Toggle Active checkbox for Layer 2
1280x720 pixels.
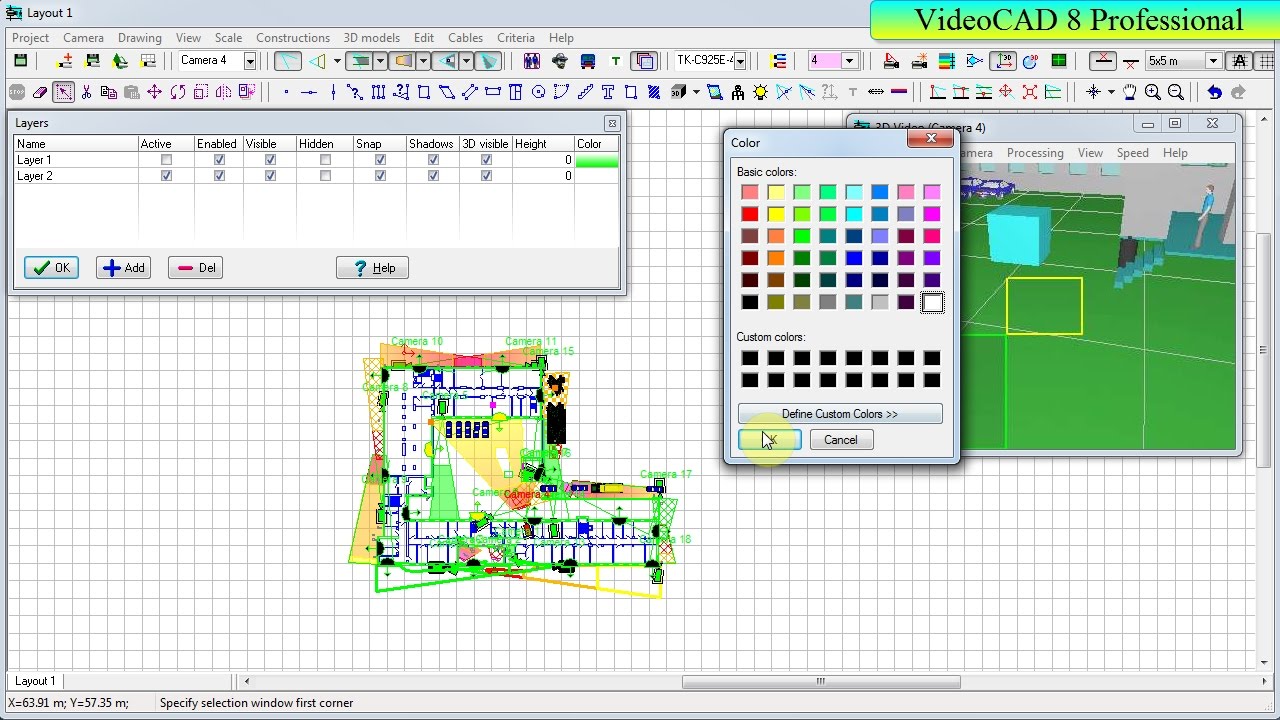pos(166,176)
